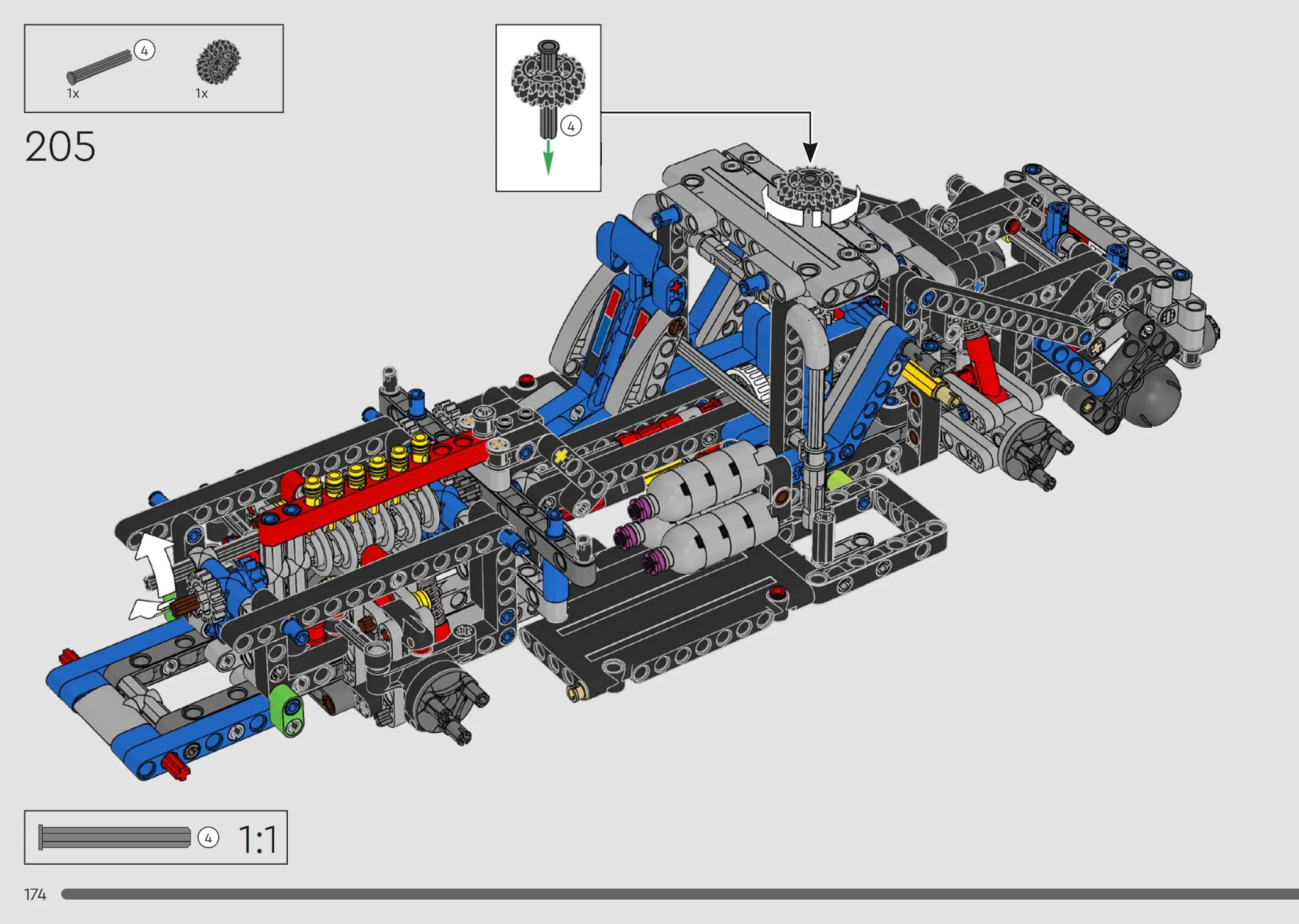Click the green connector on the blue frame

[285, 710]
